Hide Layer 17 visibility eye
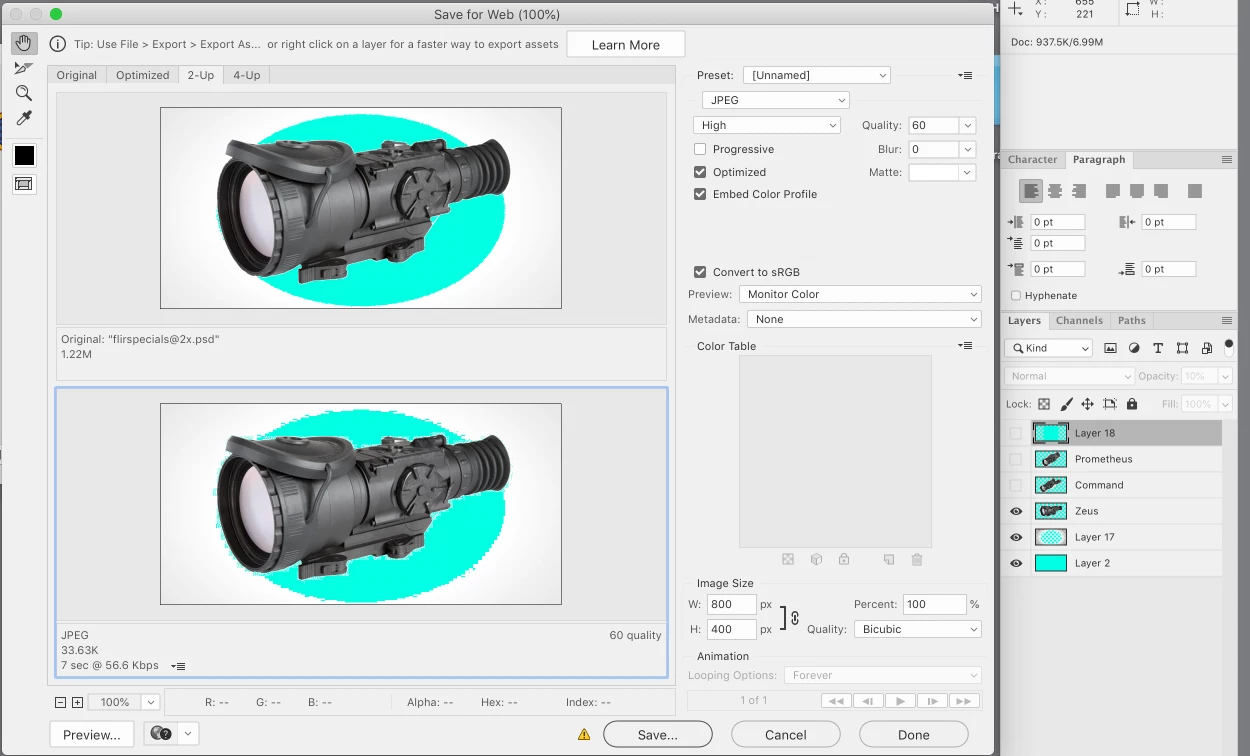 click(x=1016, y=537)
